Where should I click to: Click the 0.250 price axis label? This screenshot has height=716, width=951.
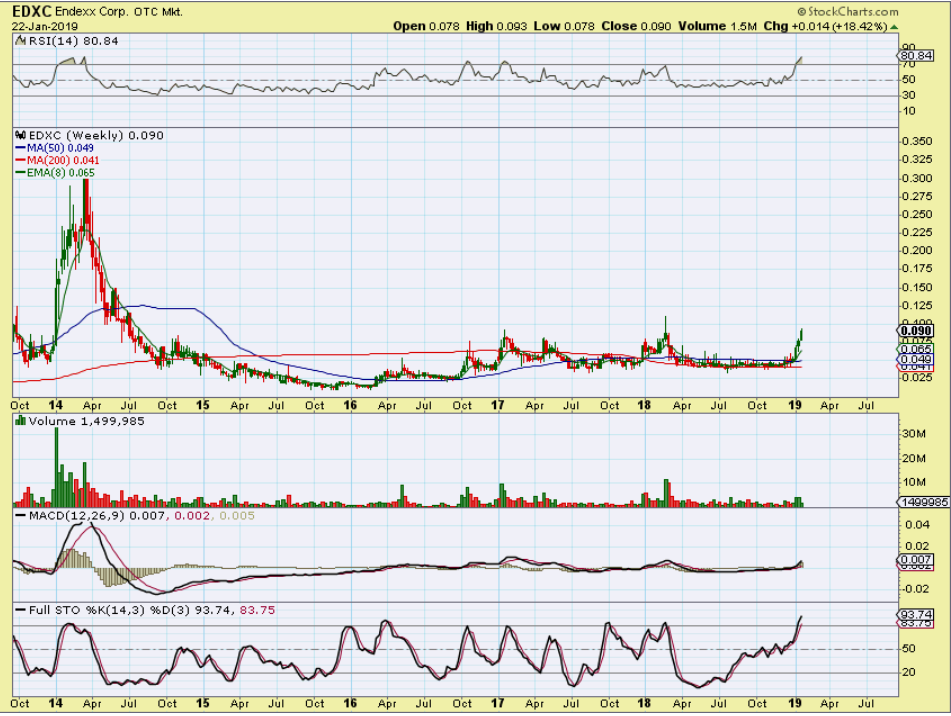coord(916,214)
